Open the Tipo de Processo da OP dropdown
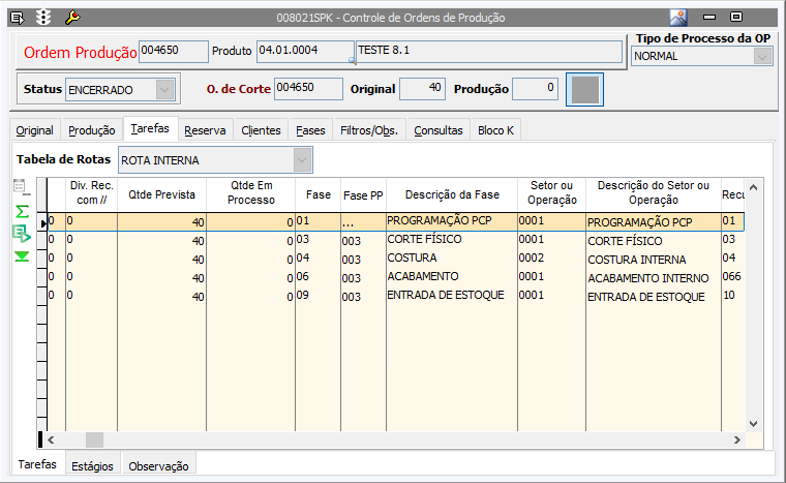This screenshot has width=786, height=483. point(762,57)
